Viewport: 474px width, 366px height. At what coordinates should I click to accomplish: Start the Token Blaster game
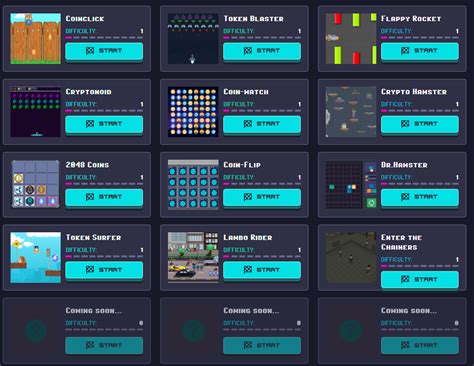262,51
